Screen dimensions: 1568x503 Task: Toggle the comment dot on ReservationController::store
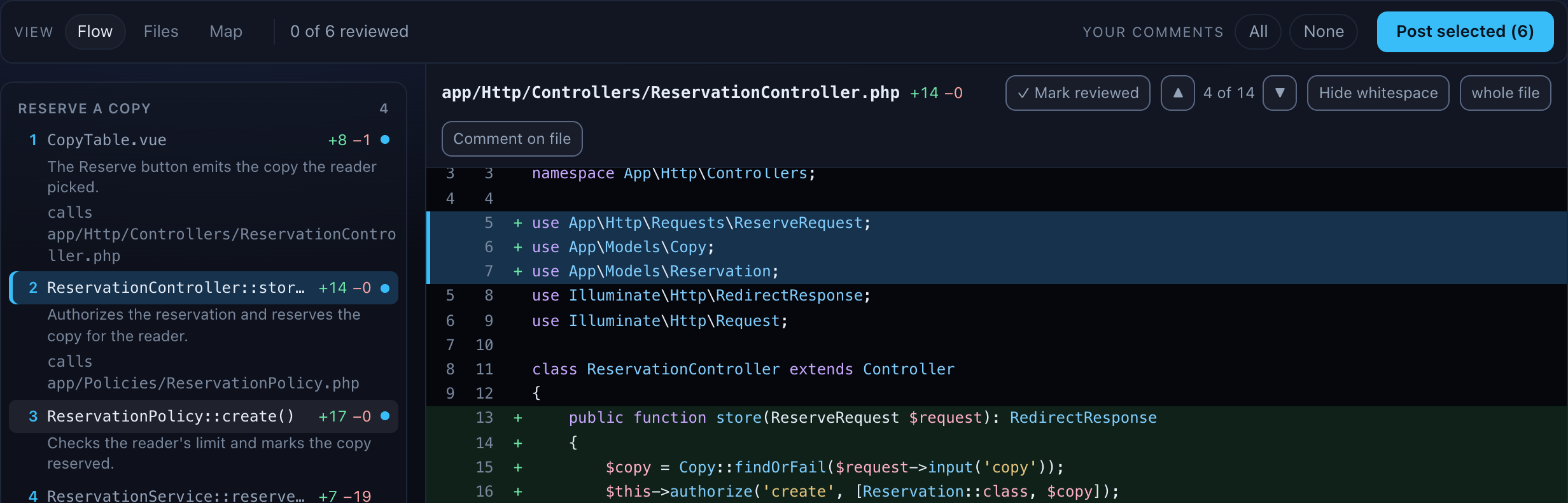pos(385,288)
